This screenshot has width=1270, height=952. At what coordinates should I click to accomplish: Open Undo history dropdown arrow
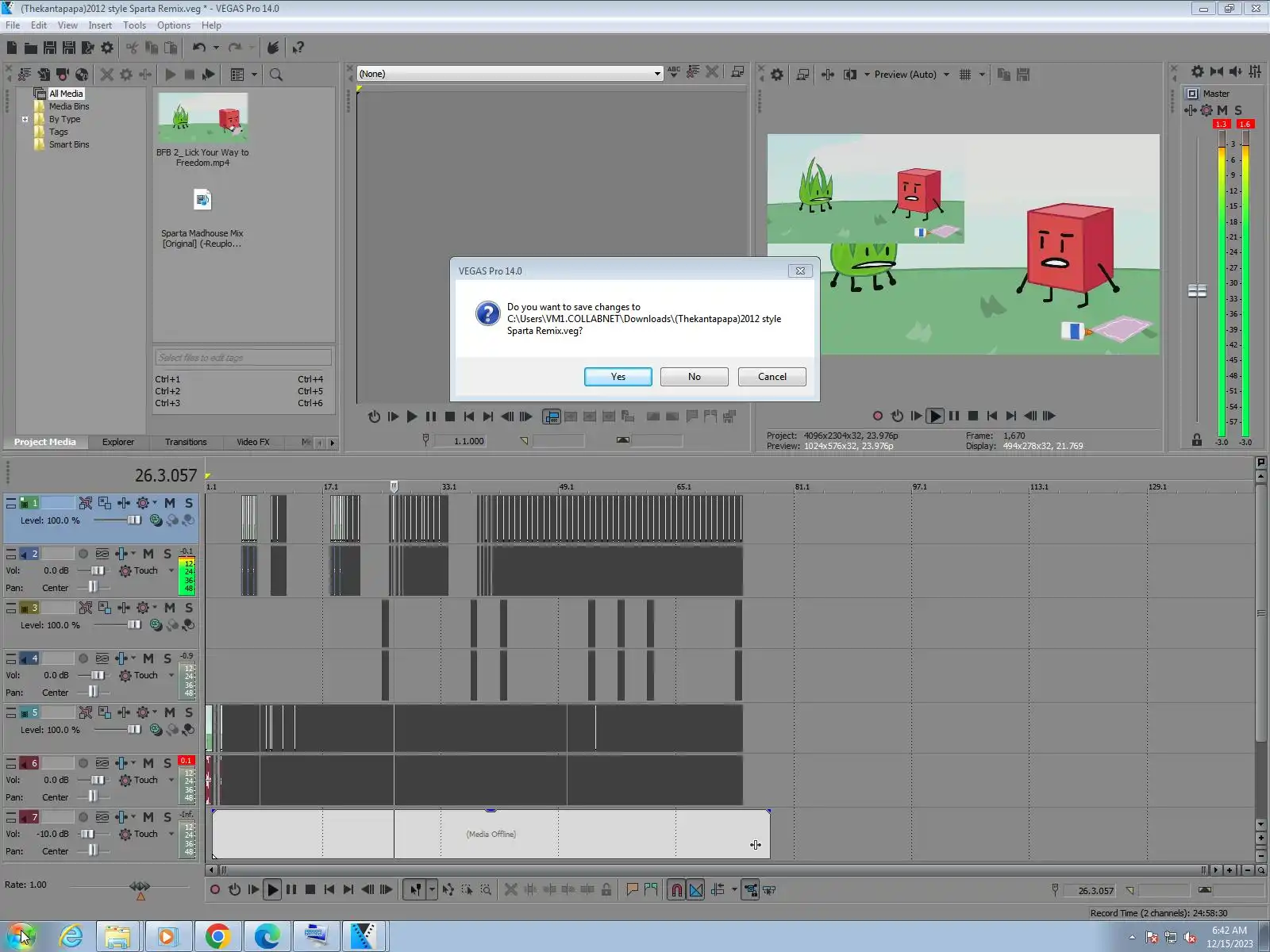pos(216,48)
